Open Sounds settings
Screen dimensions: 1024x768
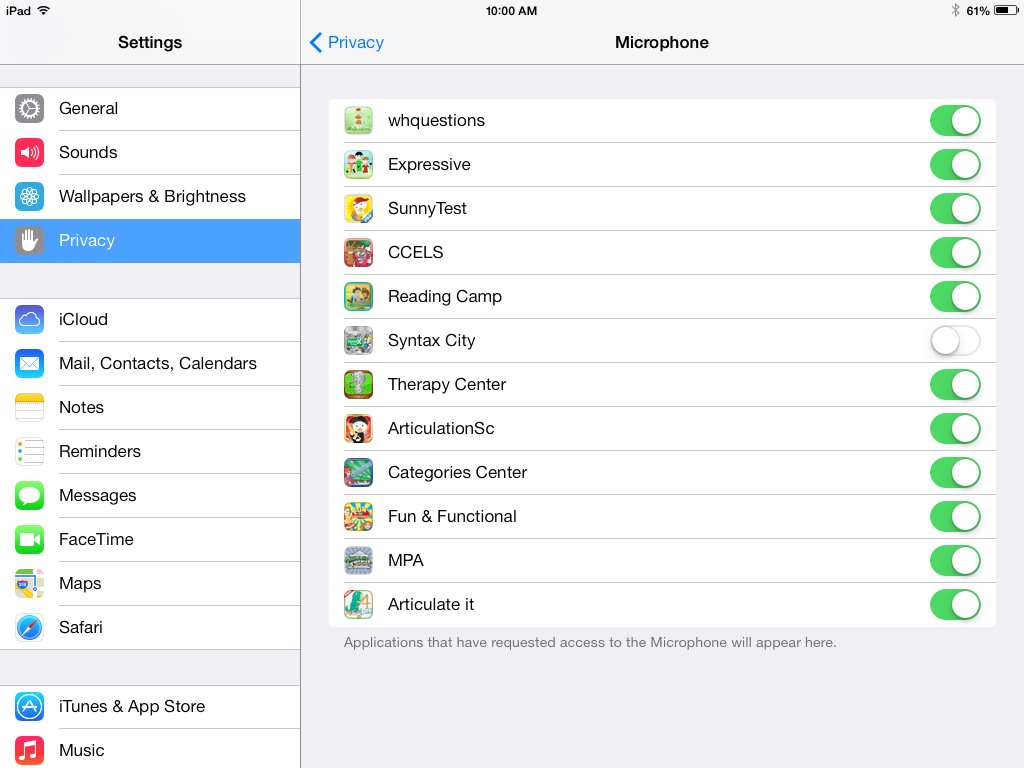150,153
